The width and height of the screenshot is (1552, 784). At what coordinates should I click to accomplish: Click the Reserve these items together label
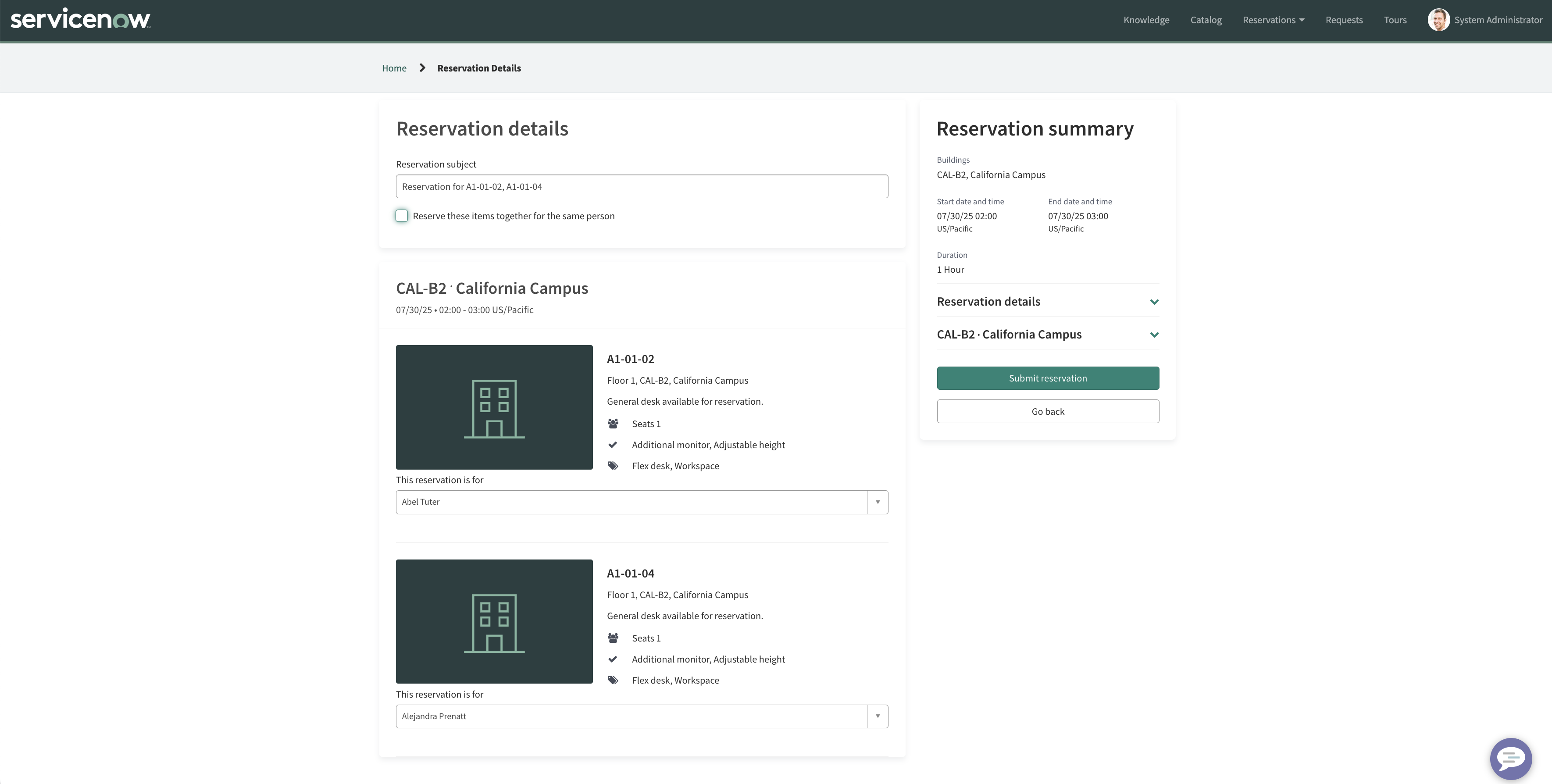pos(514,216)
